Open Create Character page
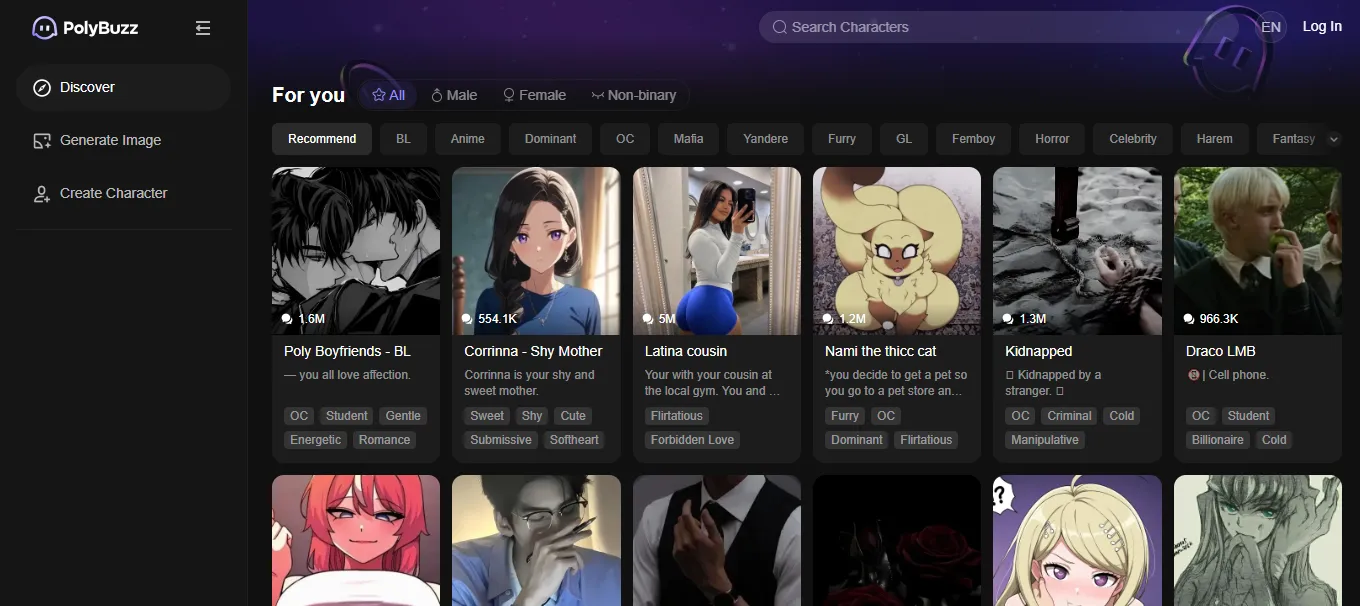The height and width of the screenshot is (606, 1360). click(123, 193)
